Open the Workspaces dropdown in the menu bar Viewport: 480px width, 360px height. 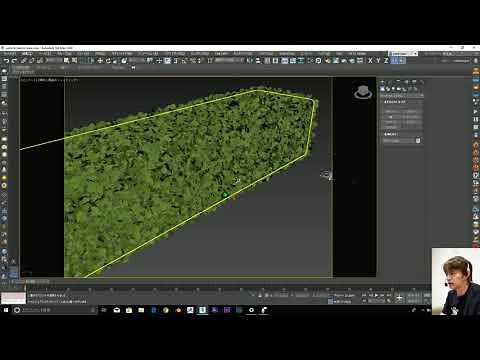pos(404,53)
